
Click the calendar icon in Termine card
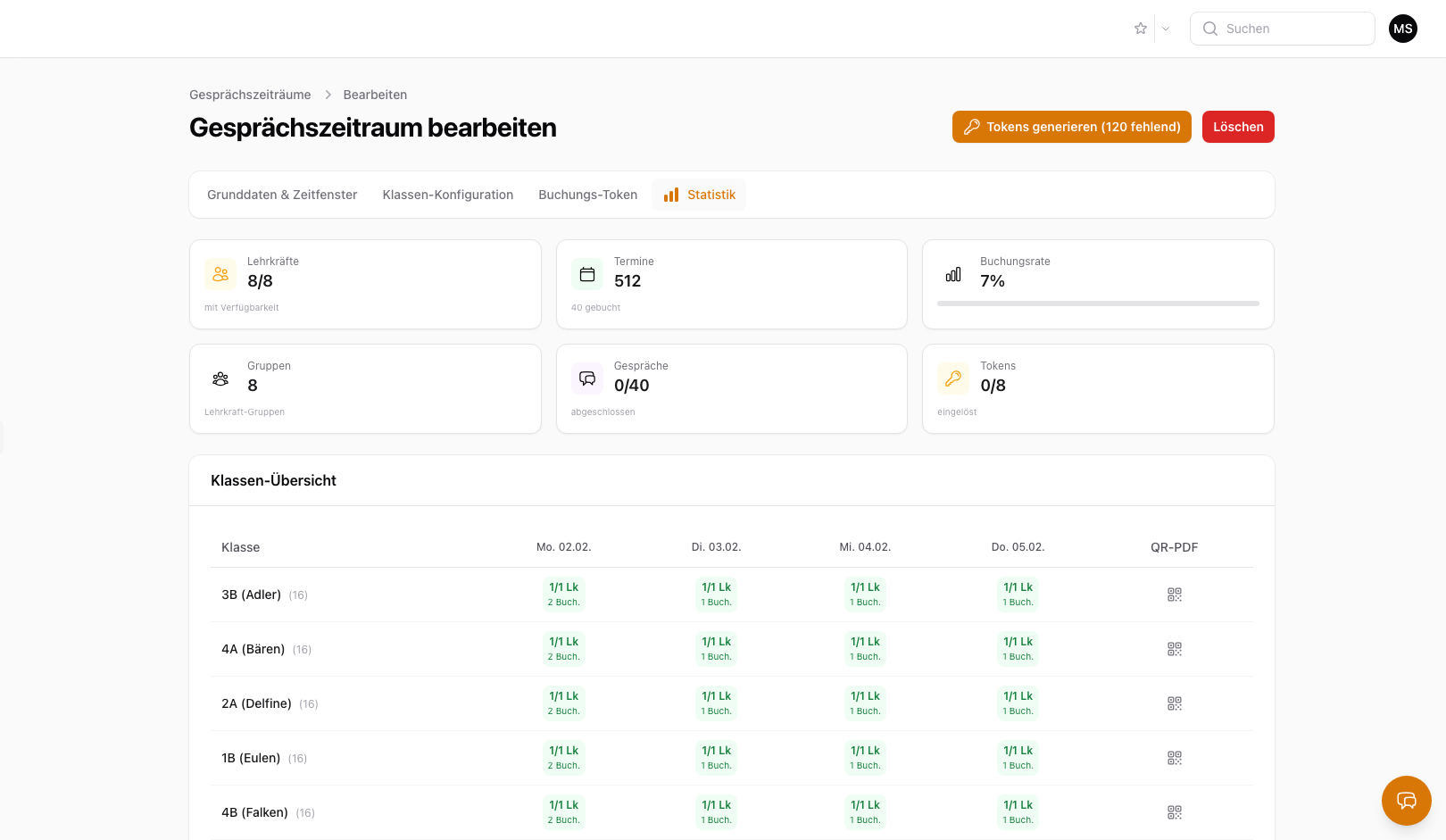(587, 274)
